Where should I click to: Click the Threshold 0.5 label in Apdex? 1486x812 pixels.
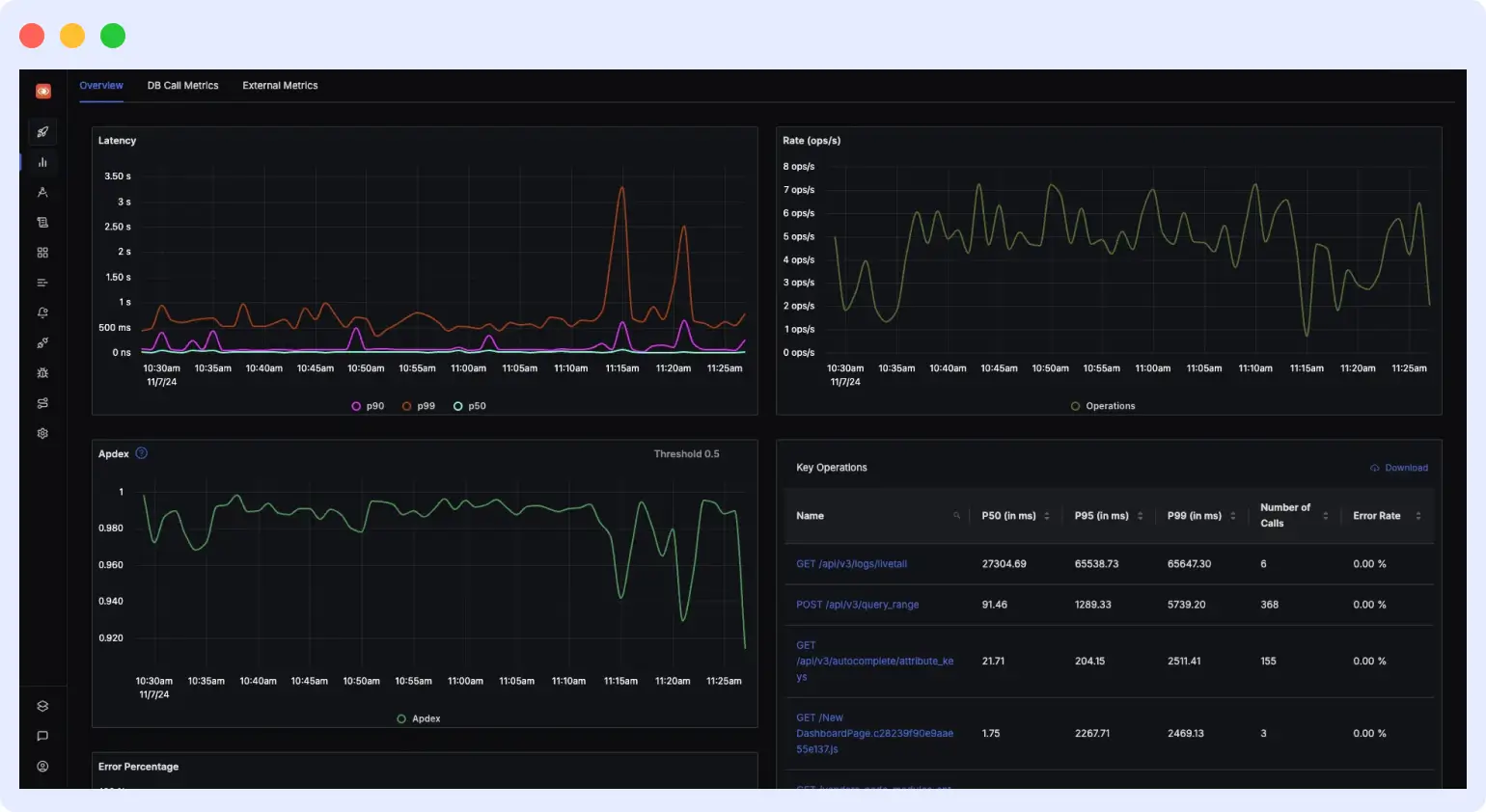[x=686, y=454]
